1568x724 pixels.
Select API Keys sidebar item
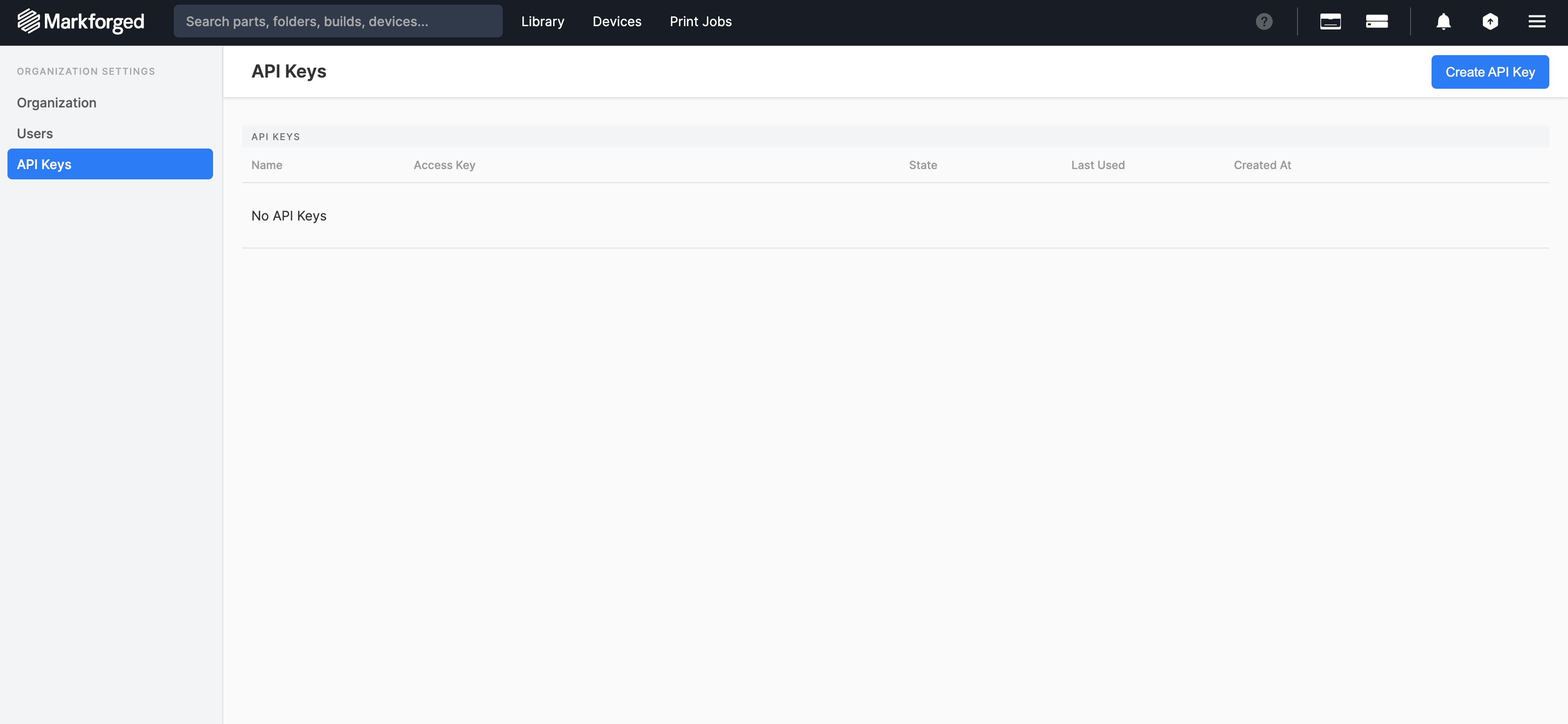110,164
